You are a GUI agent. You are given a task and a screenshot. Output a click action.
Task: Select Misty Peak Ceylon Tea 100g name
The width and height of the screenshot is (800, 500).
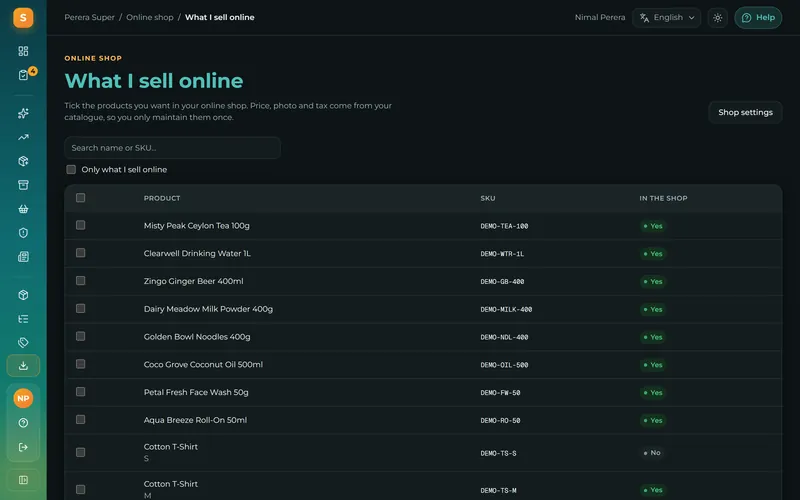click(x=196, y=226)
